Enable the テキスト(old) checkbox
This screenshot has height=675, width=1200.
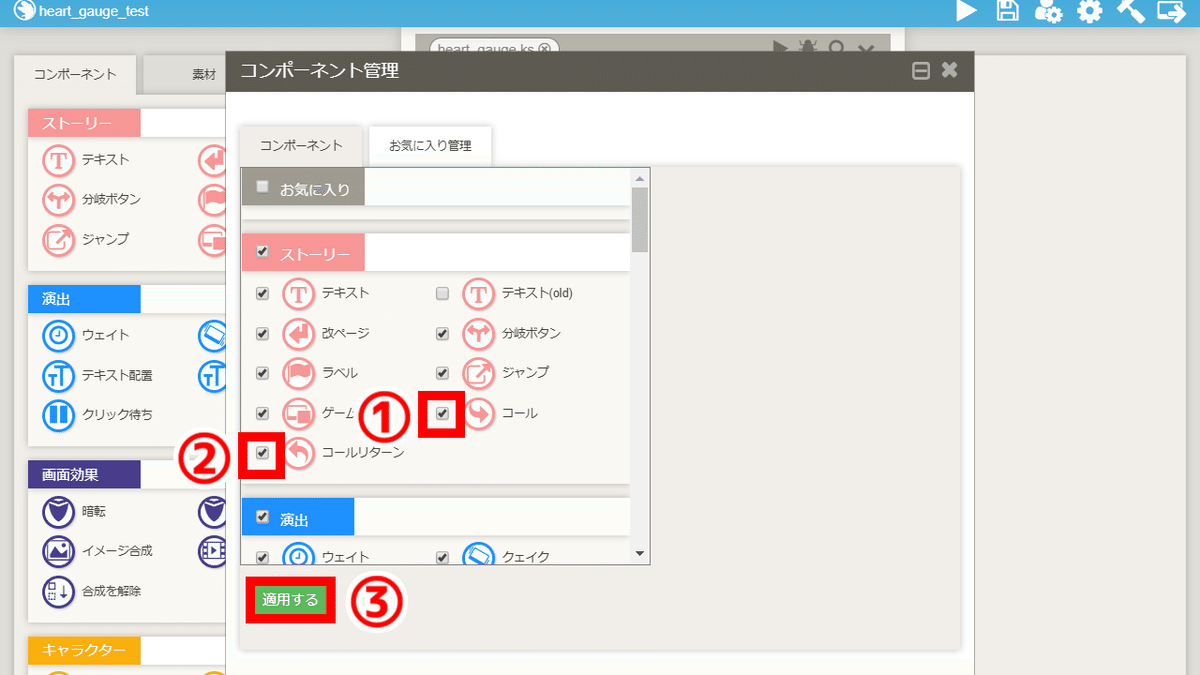[x=442, y=294]
